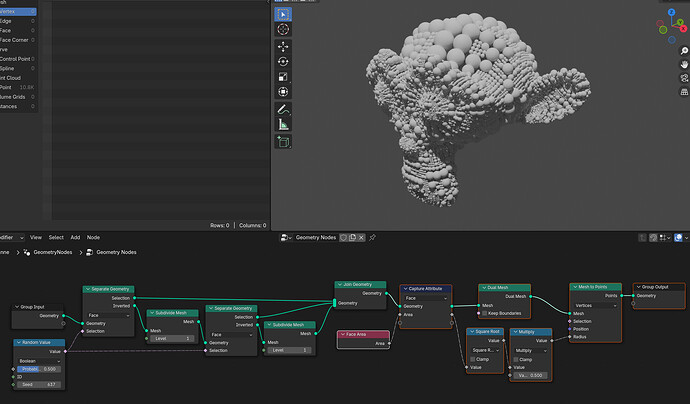This screenshot has height=404, width=690.
Task: Enable Clamp on Square Root node
Action: pos(473,360)
